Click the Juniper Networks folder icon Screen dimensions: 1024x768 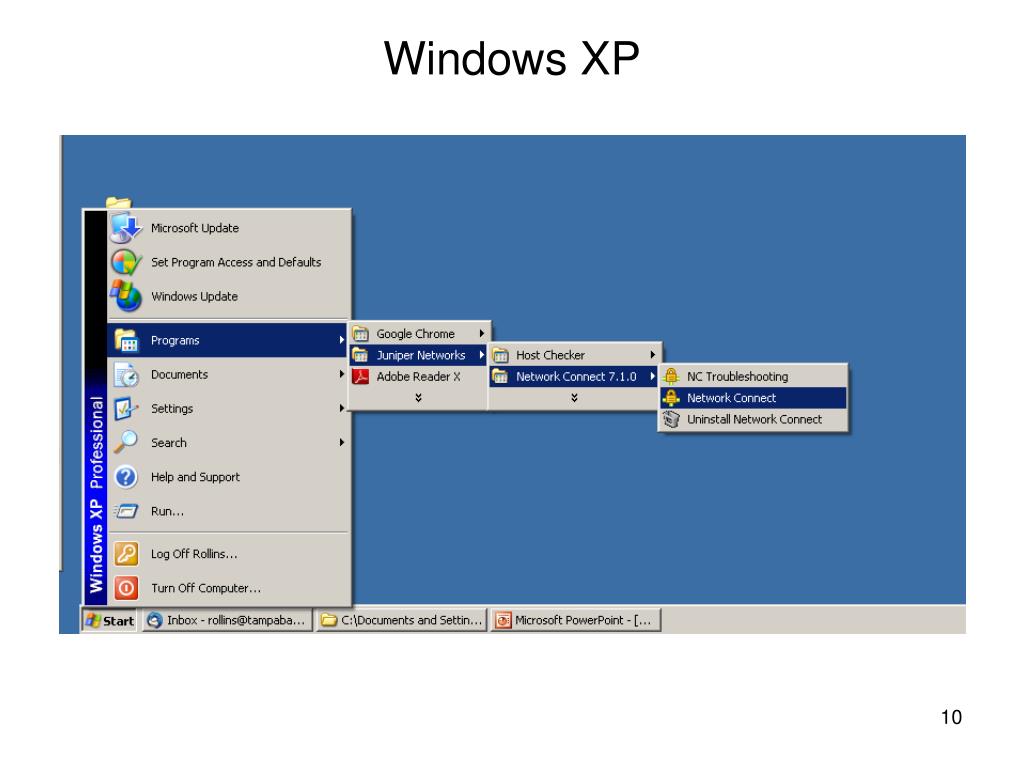(x=361, y=355)
